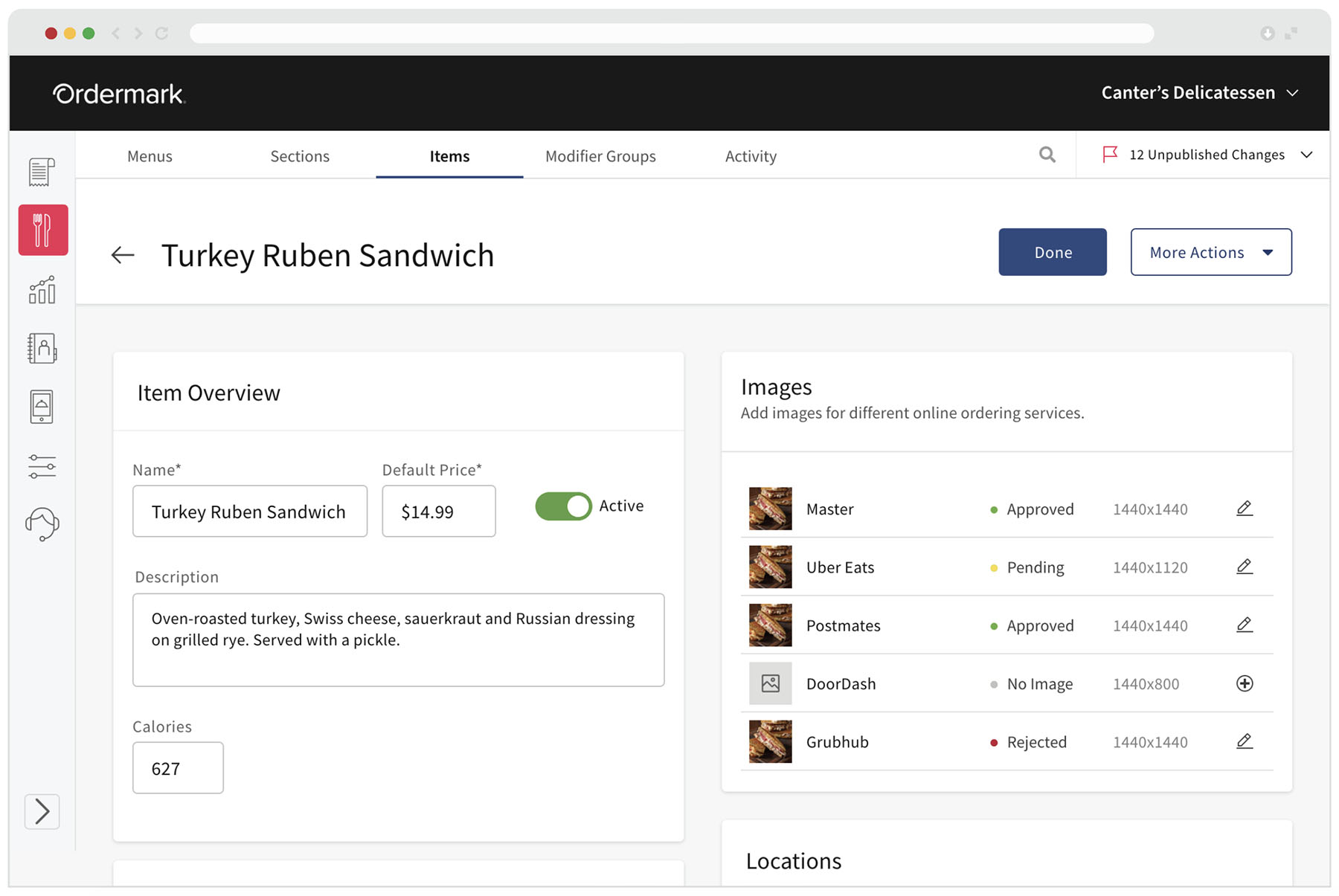Viewport: 1339px width, 896px height.
Task: Go back using the left arrow
Action: point(123,255)
